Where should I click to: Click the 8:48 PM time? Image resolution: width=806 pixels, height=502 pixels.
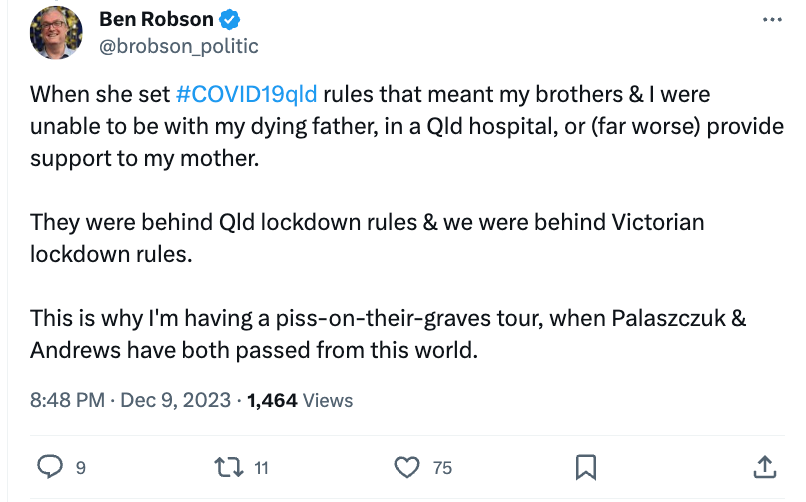click(67, 400)
